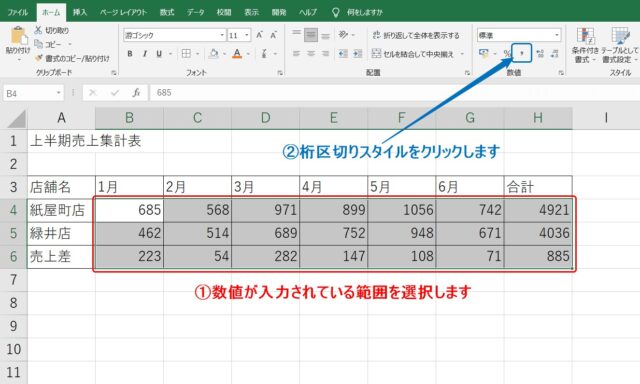Image resolution: width=640 pixels, height=384 pixels.
Task: Toggle bold formatting
Action: 130,53
